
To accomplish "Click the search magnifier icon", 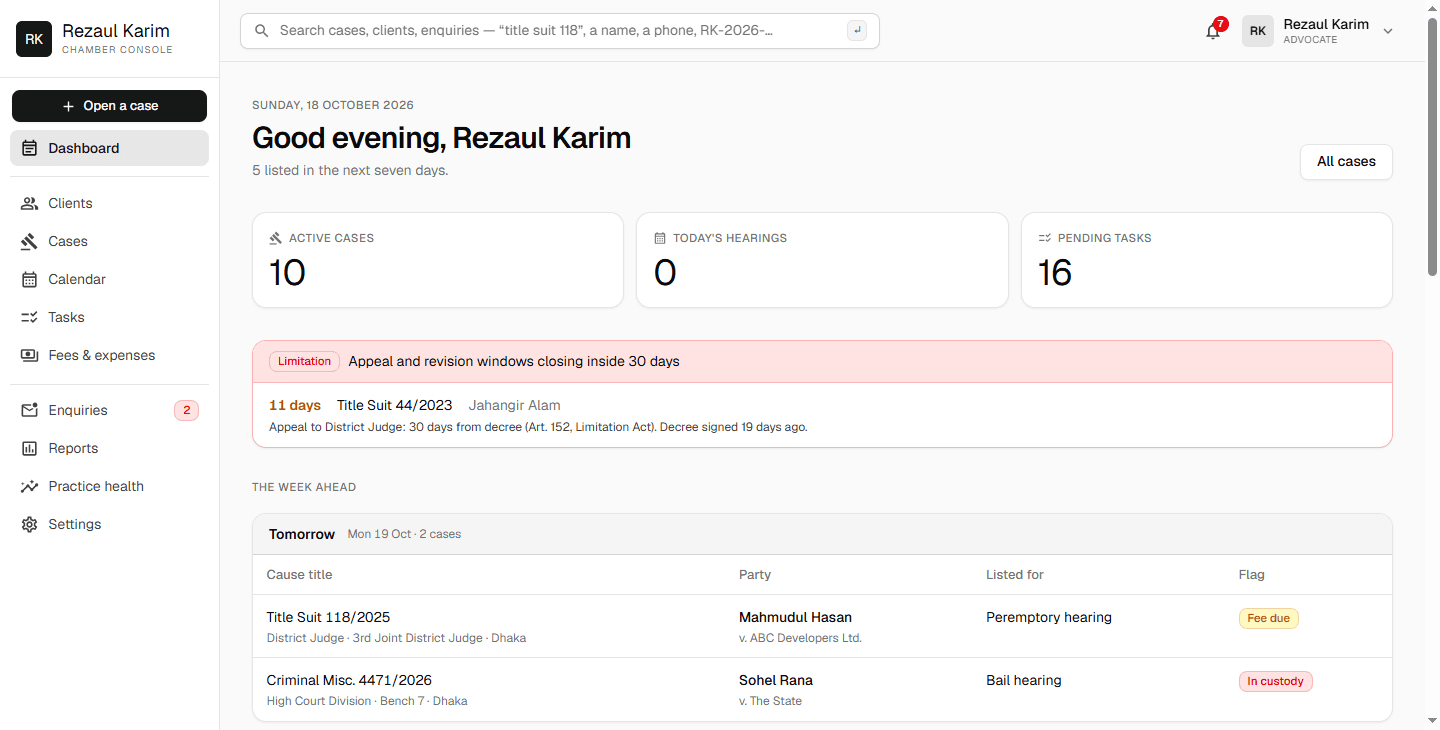I will coord(262,31).
